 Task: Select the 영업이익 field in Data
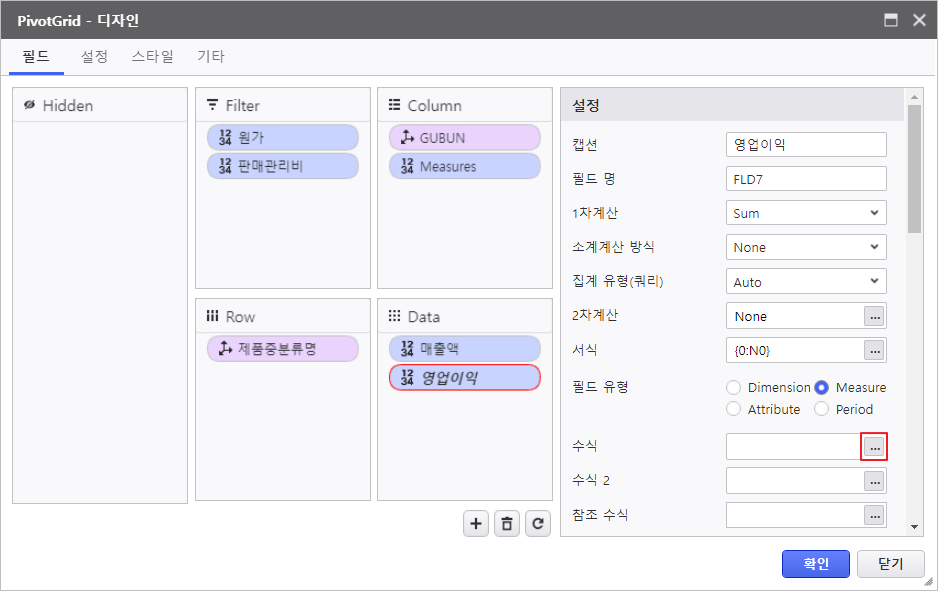465,377
